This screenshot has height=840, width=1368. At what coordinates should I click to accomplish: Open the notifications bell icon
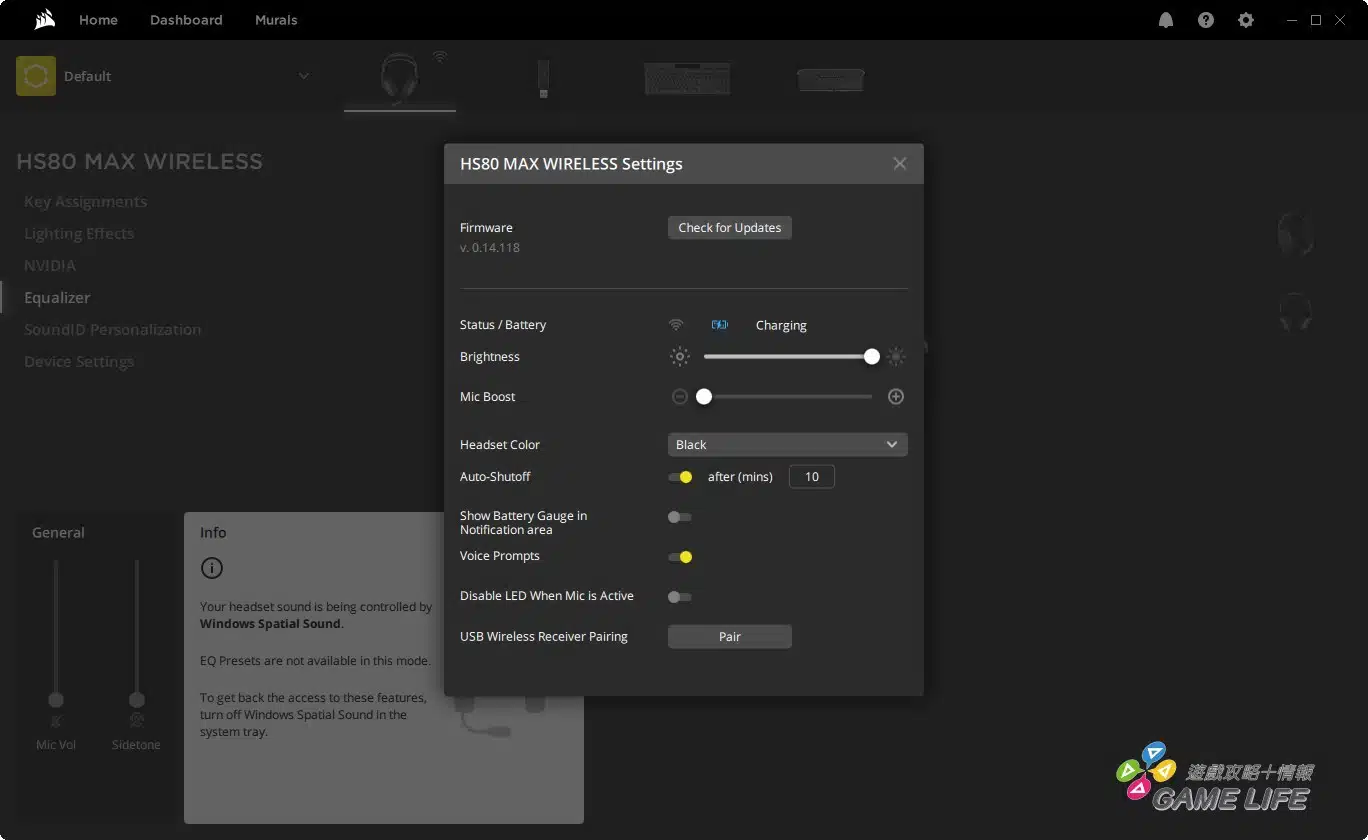pyautogui.click(x=1165, y=20)
